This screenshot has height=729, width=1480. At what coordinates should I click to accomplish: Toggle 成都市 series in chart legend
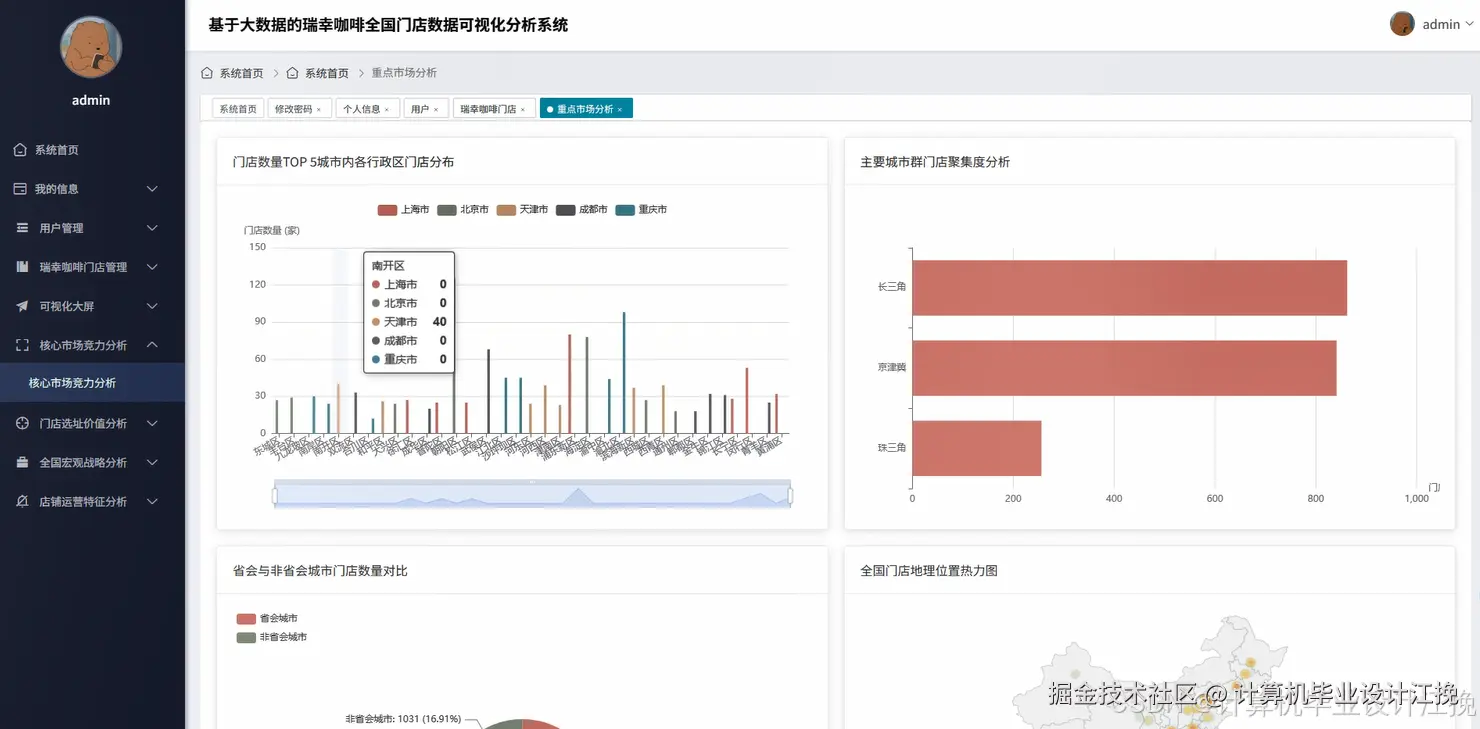pos(581,210)
